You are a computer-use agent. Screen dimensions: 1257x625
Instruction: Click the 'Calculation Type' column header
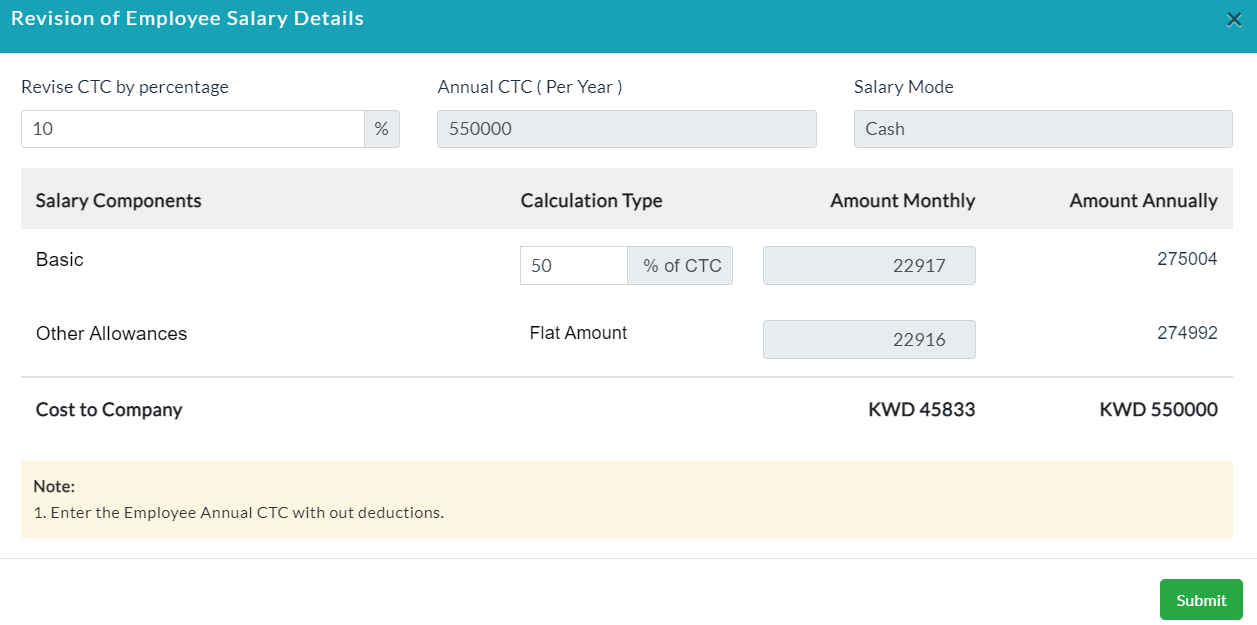591,201
